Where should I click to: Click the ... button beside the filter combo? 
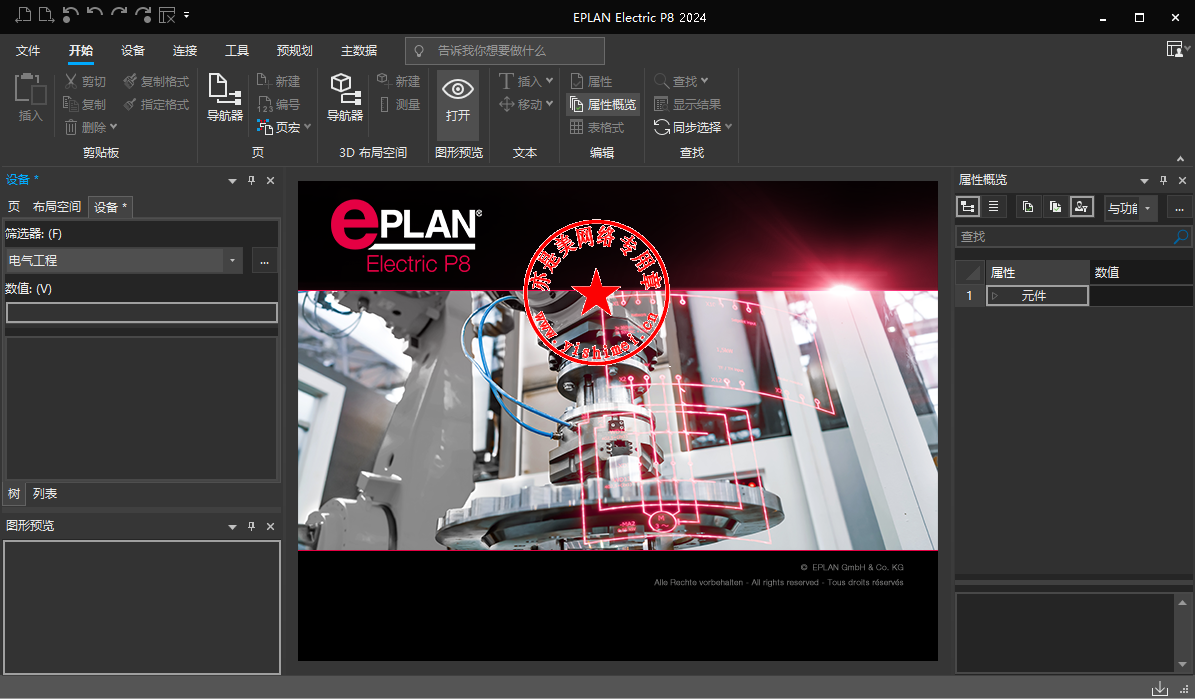tap(264, 261)
